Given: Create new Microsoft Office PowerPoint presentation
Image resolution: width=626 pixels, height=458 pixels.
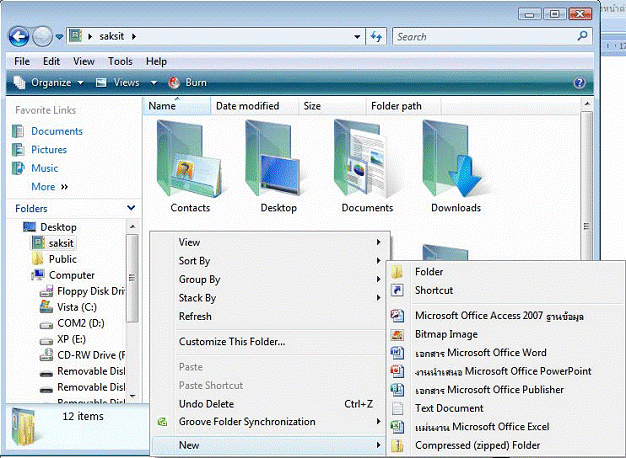Looking at the screenshot, I should click(505, 371).
